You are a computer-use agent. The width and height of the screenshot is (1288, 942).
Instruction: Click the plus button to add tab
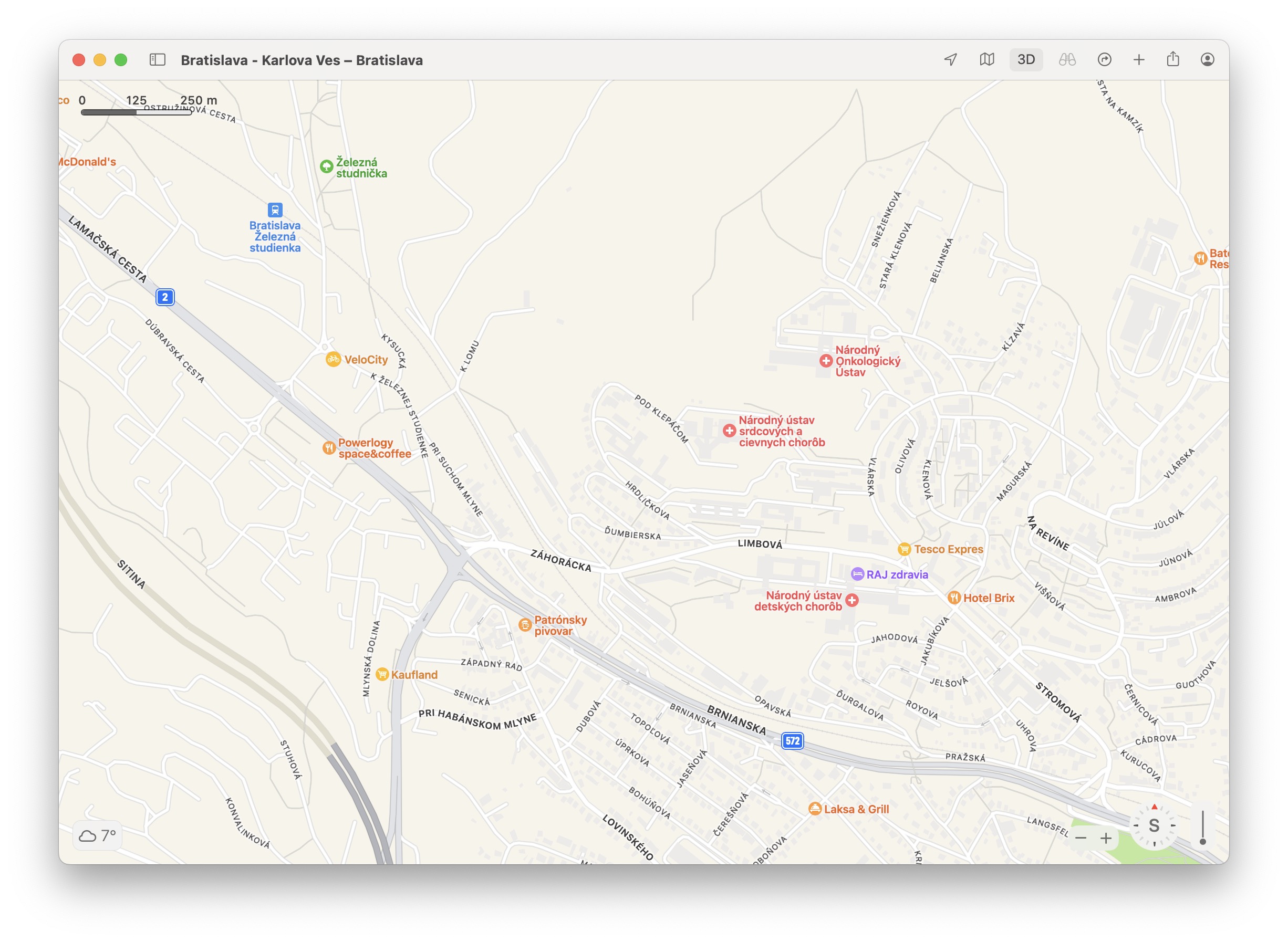click(x=1138, y=60)
